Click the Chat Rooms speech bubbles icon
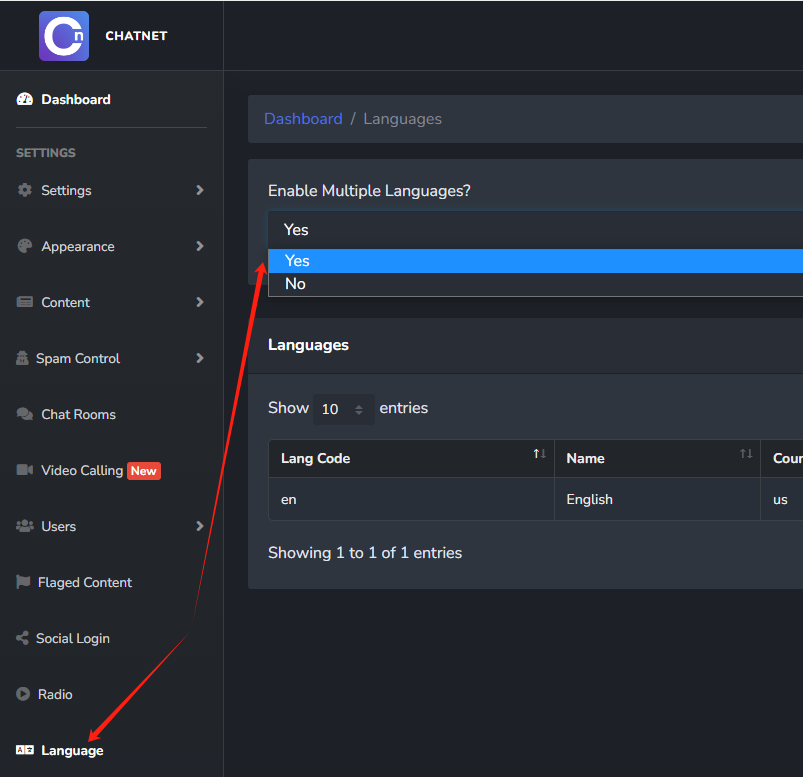The image size is (803, 777). (x=25, y=414)
